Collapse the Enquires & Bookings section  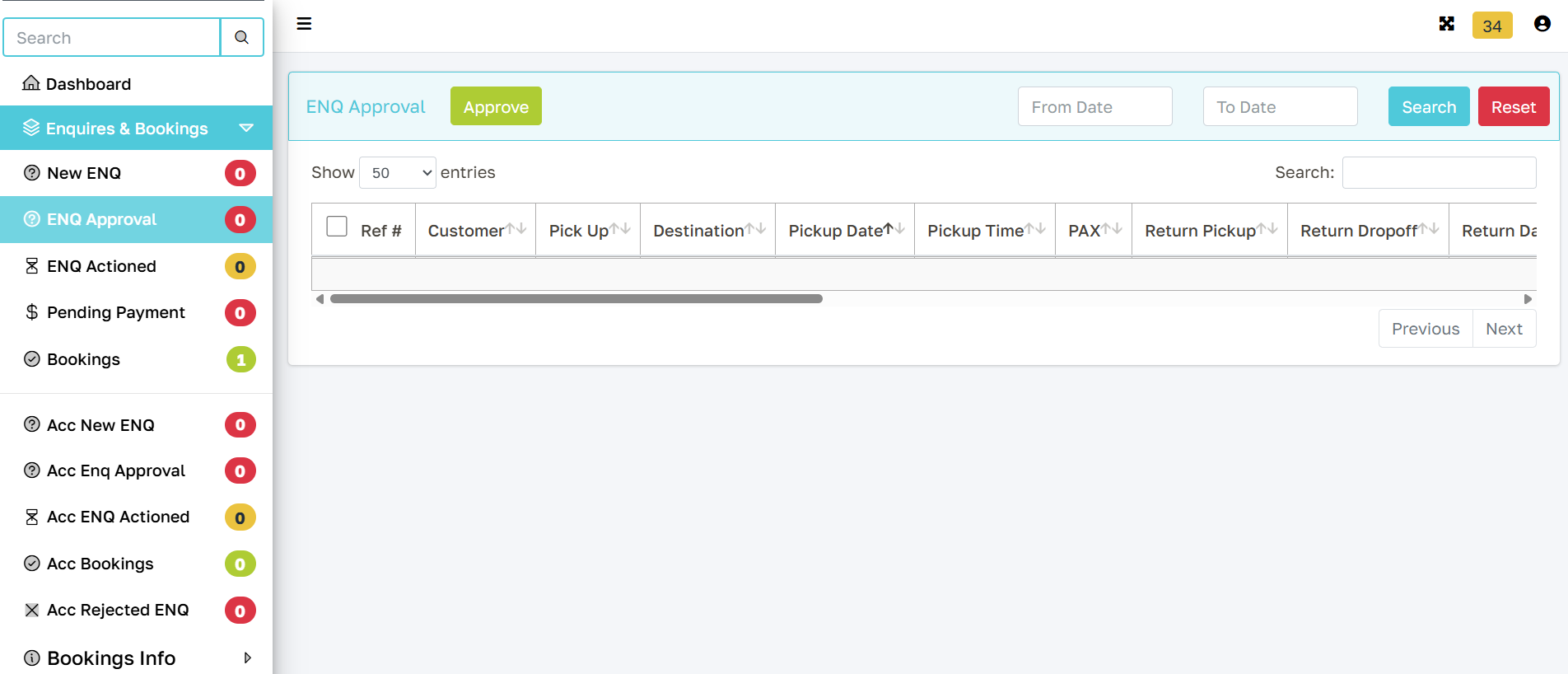click(245, 128)
